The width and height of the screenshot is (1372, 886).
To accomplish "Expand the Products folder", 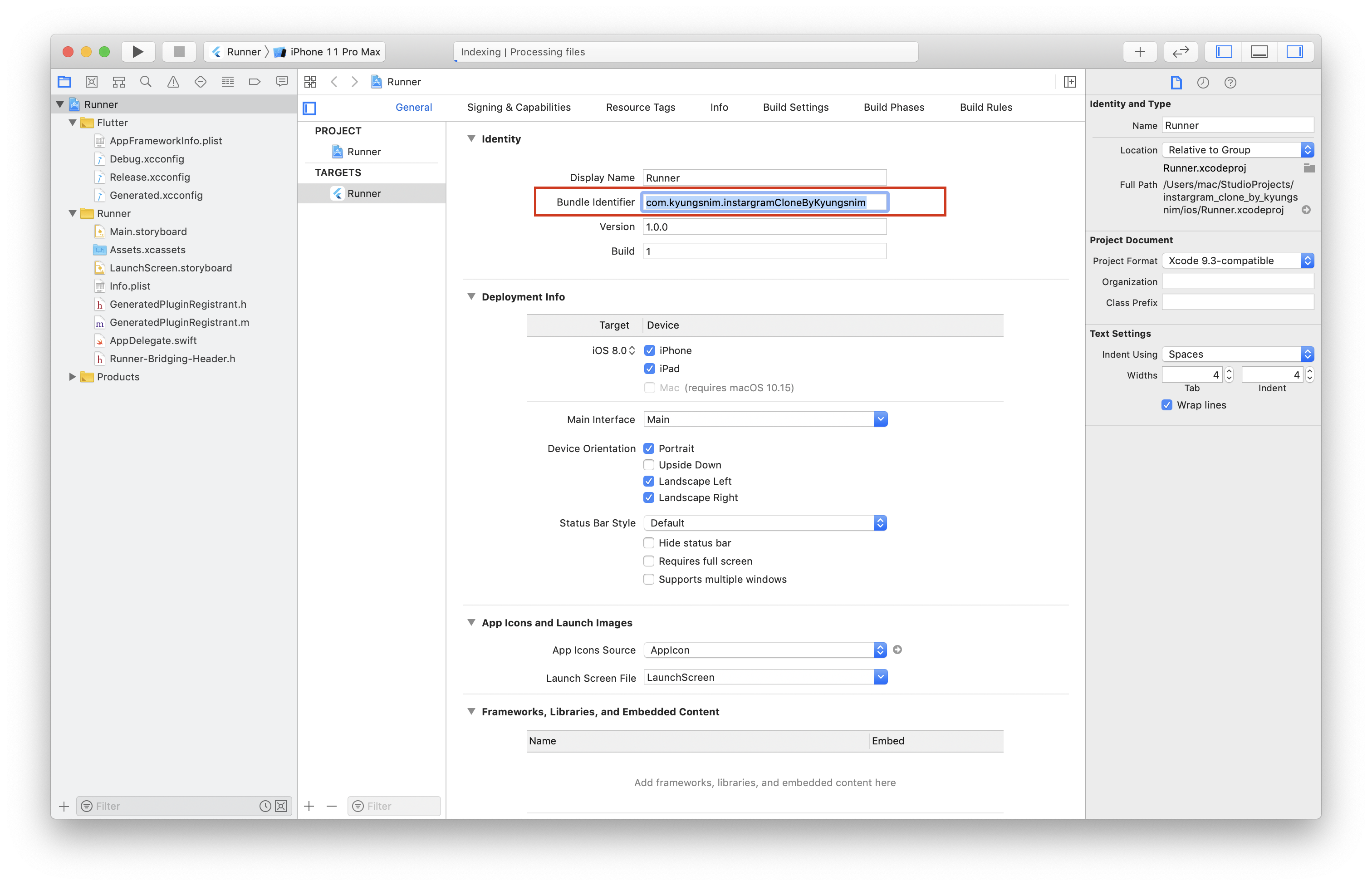I will tap(73, 377).
